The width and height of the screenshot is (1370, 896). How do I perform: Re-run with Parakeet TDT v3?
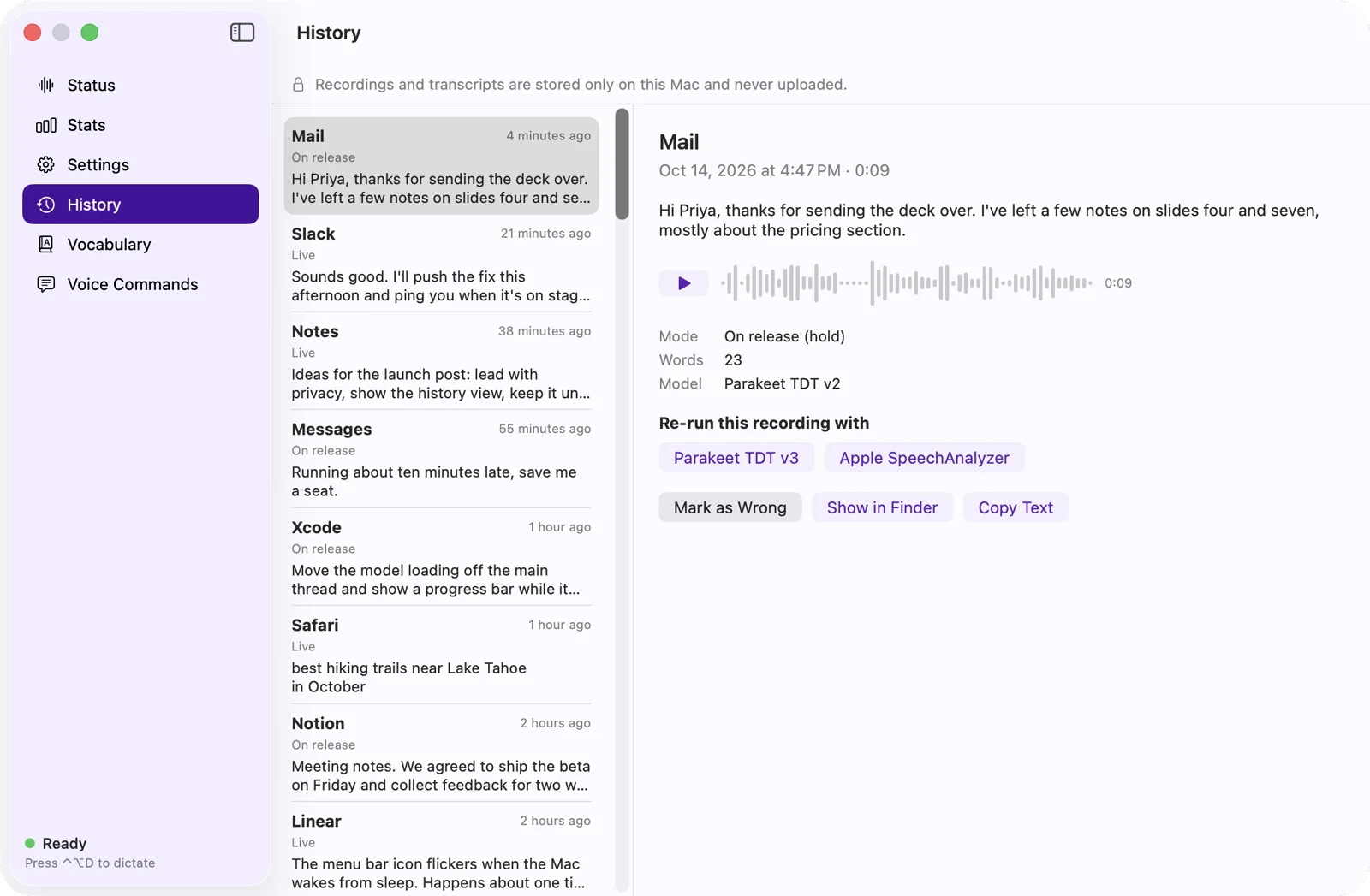tap(736, 458)
